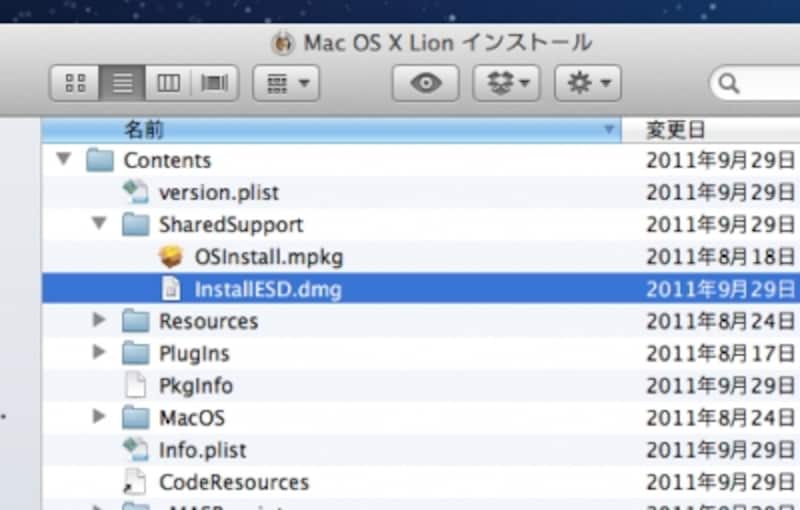
Task: Select Info.plist file name
Action: [203, 450]
